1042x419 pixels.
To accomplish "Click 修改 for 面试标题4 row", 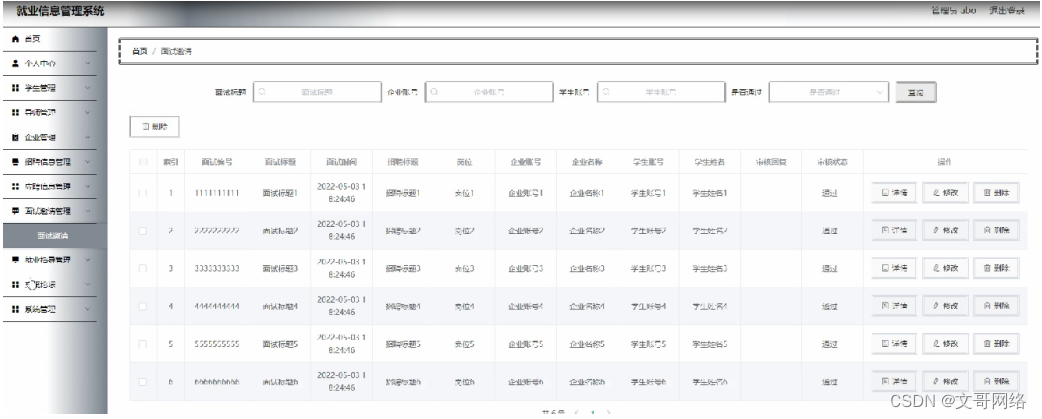I will click(946, 306).
